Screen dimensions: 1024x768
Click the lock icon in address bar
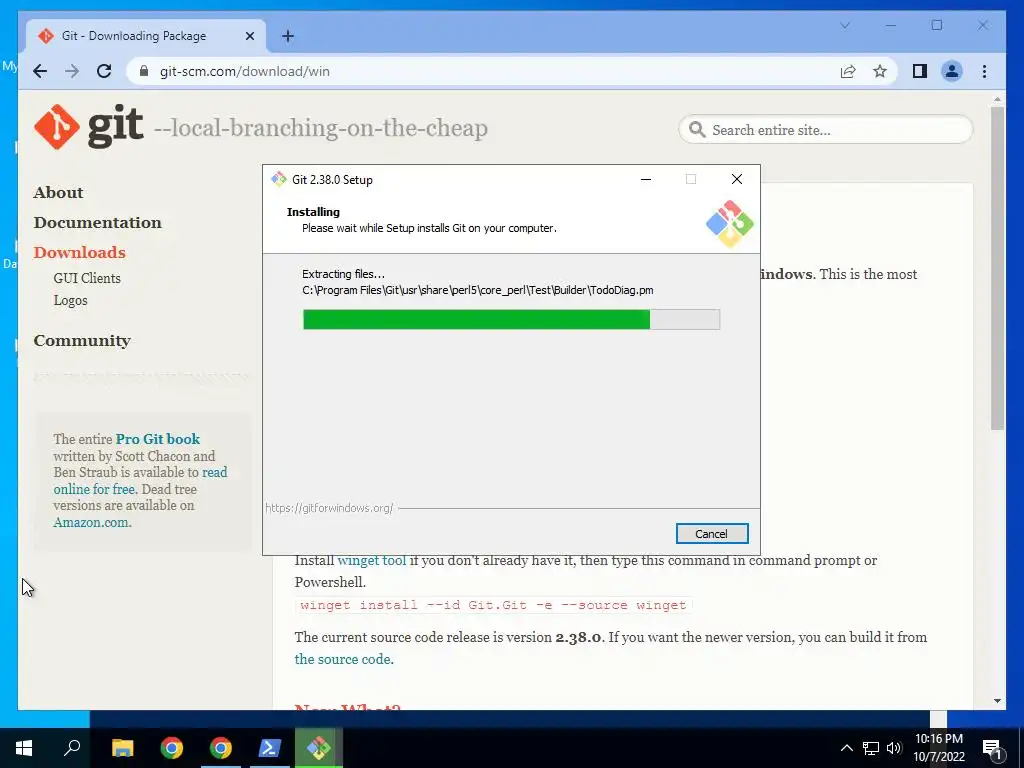click(x=144, y=71)
